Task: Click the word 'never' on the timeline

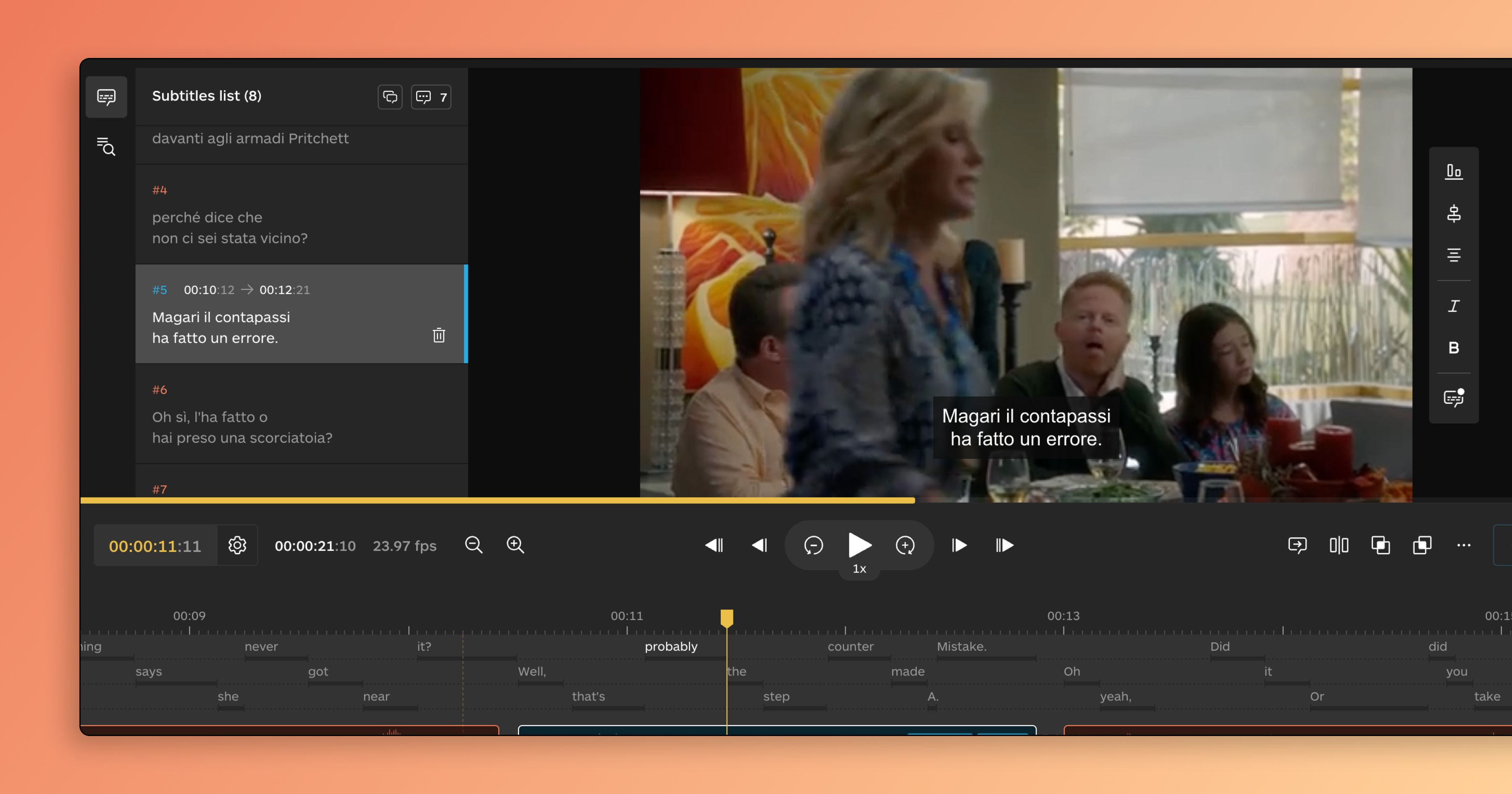Action: 261,647
